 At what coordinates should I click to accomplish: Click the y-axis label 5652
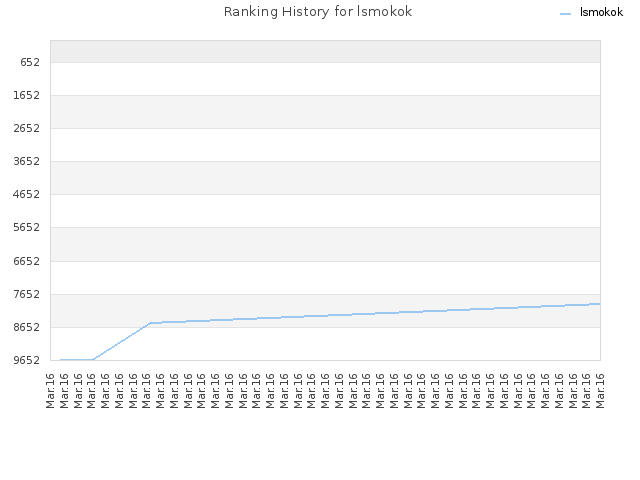click(x=27, y=227)
